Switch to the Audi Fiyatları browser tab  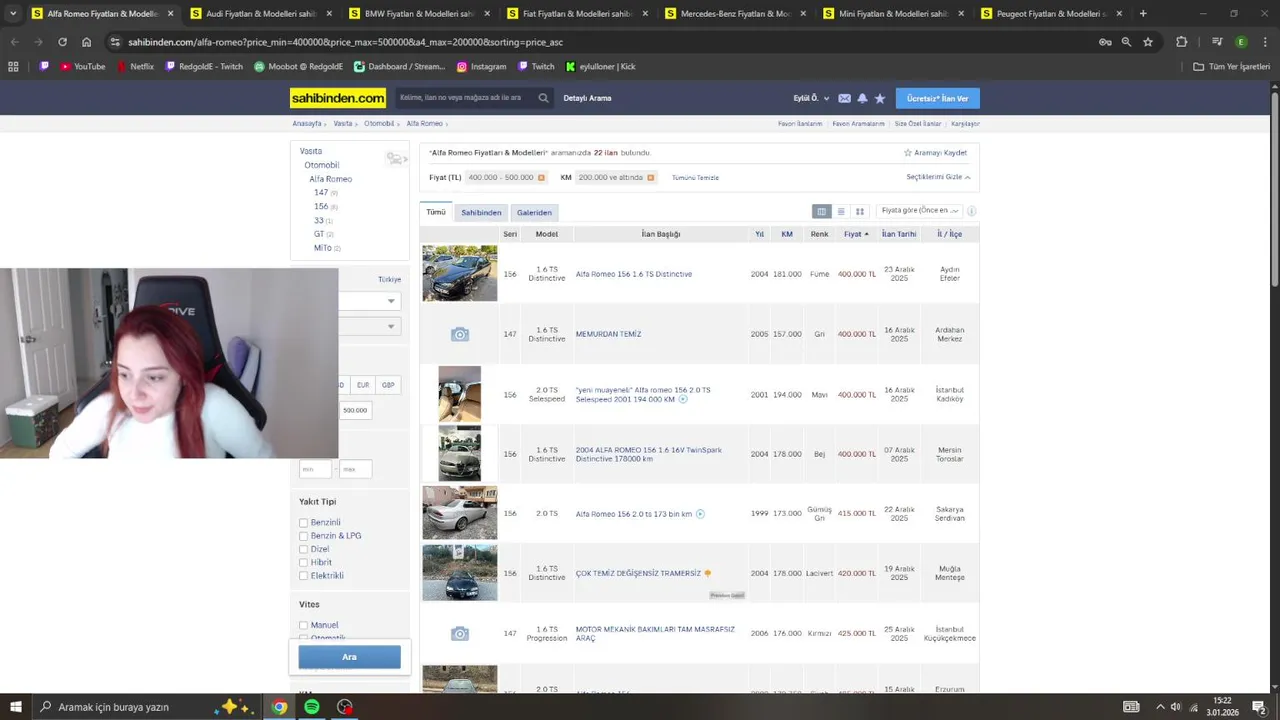click(260, 14)
